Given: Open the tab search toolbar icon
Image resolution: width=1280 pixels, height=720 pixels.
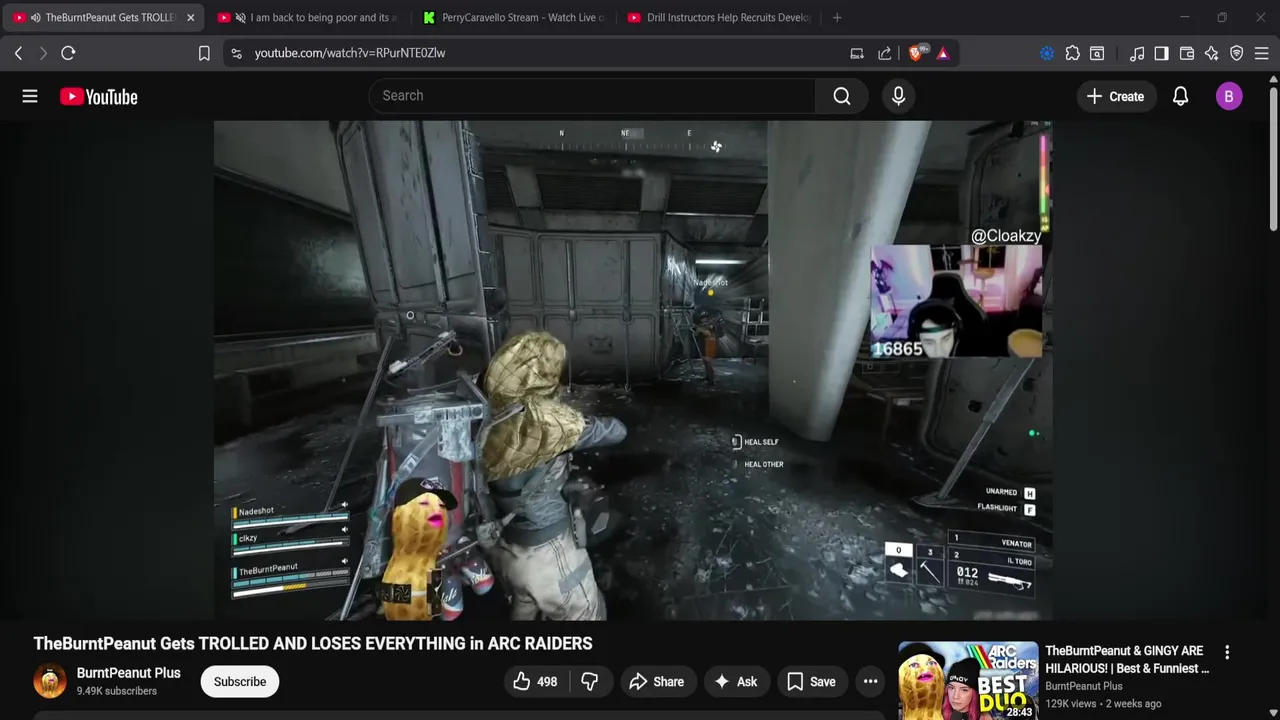Looking at the screenshot, I should click(1097, 53).
